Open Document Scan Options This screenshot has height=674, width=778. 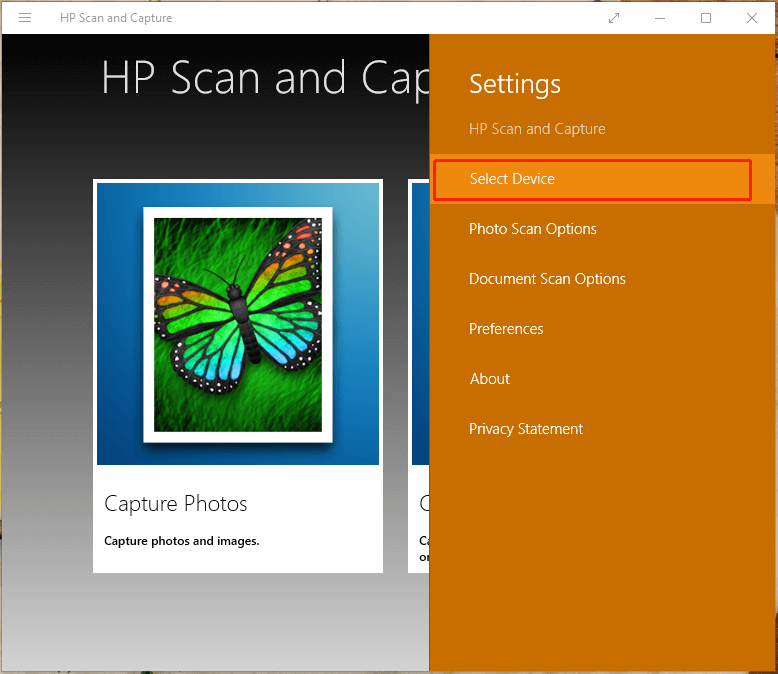pyautogui.click(x=547, y=279)
